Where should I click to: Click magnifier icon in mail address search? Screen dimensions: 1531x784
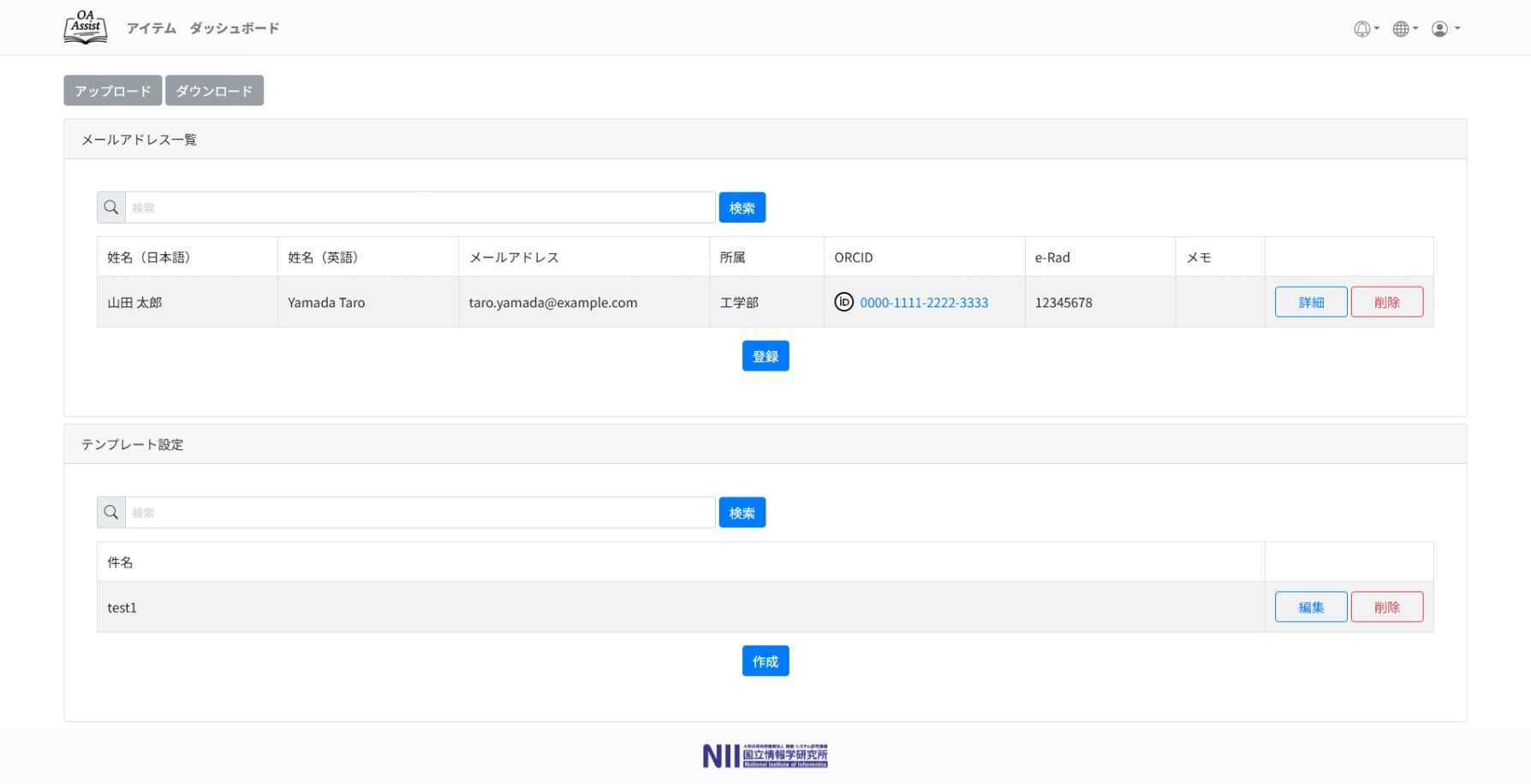tap(111, 208)
